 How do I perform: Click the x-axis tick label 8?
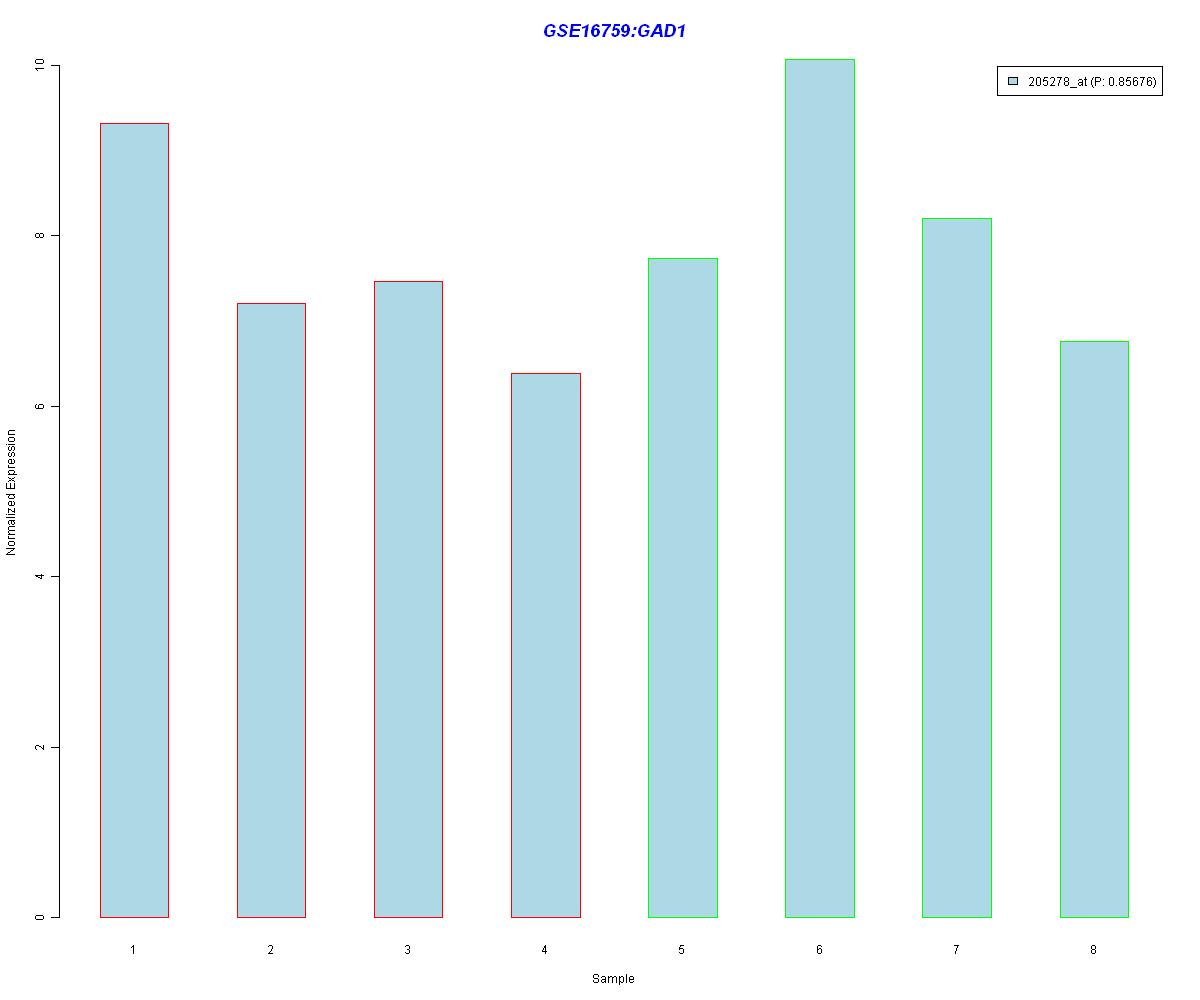tap(1093, 949)
